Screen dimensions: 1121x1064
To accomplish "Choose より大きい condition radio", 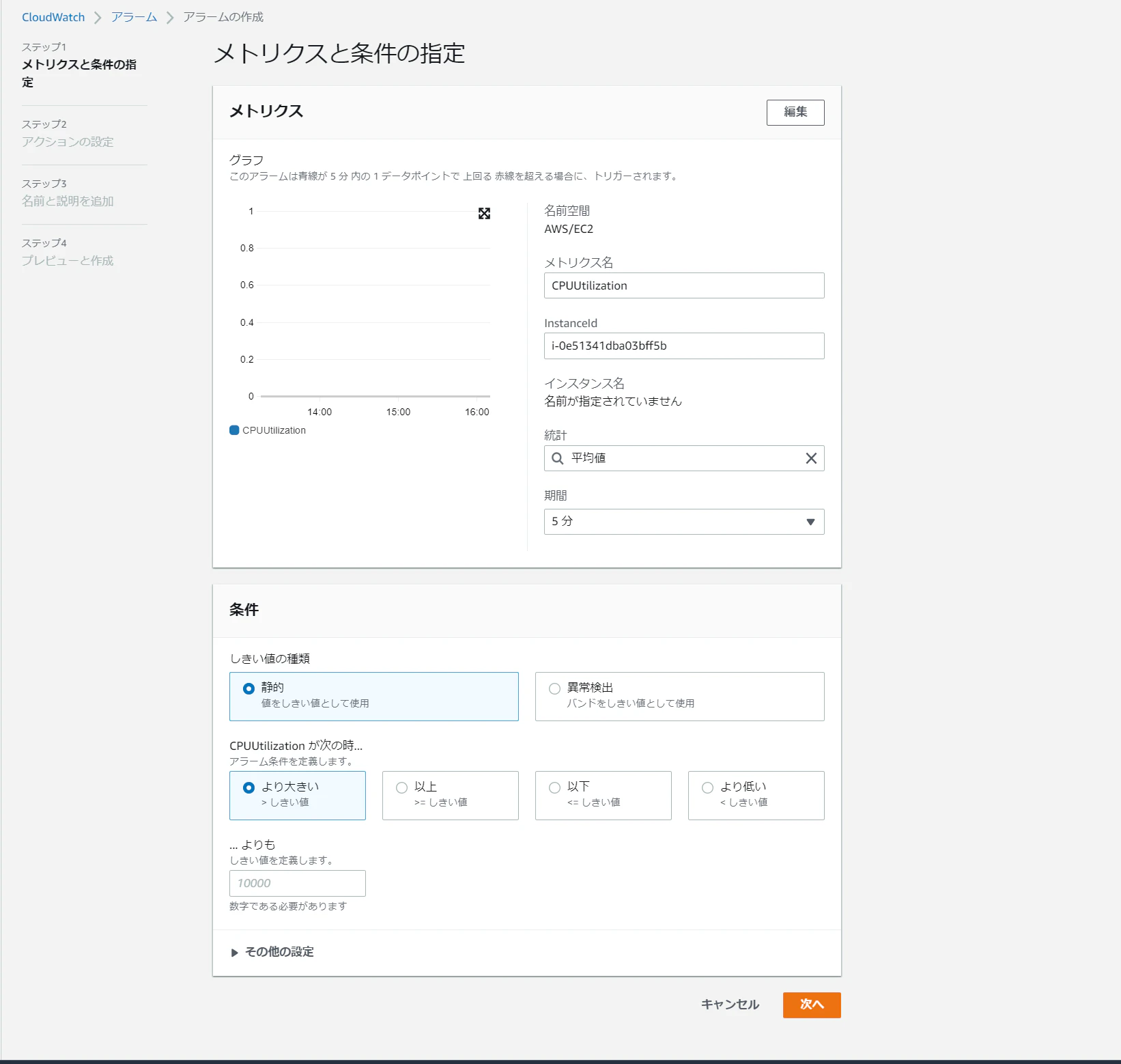I will (x=249, y=787).
